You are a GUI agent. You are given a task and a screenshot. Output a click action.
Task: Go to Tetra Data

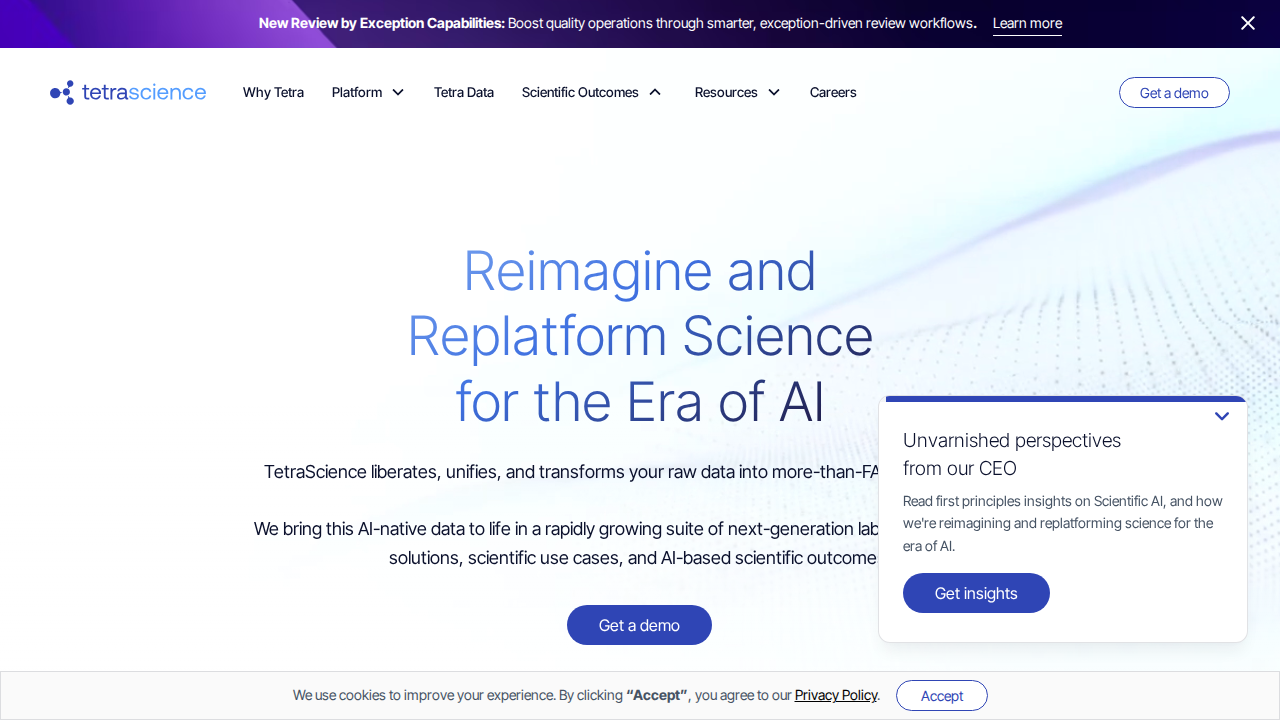tap(464, 93)
